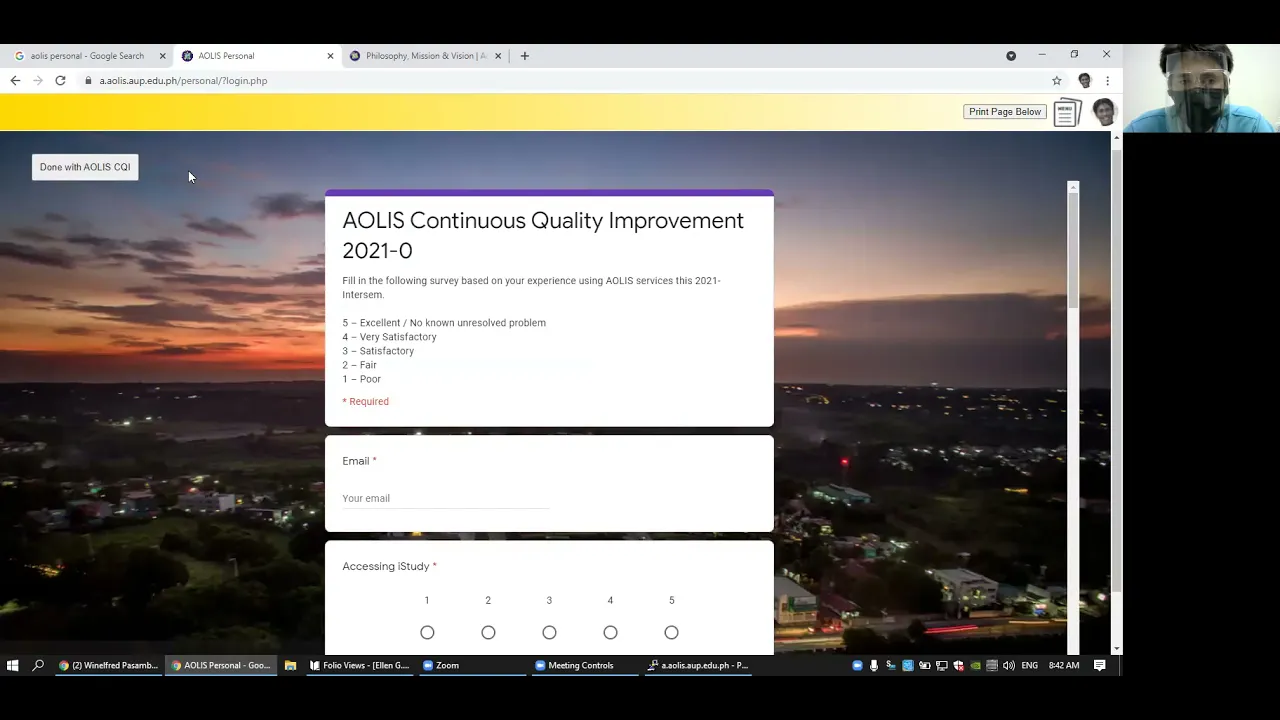Viewport: 1280px width, 720px height.
Task: Focus the Your email input field
Action: [445, 498]
